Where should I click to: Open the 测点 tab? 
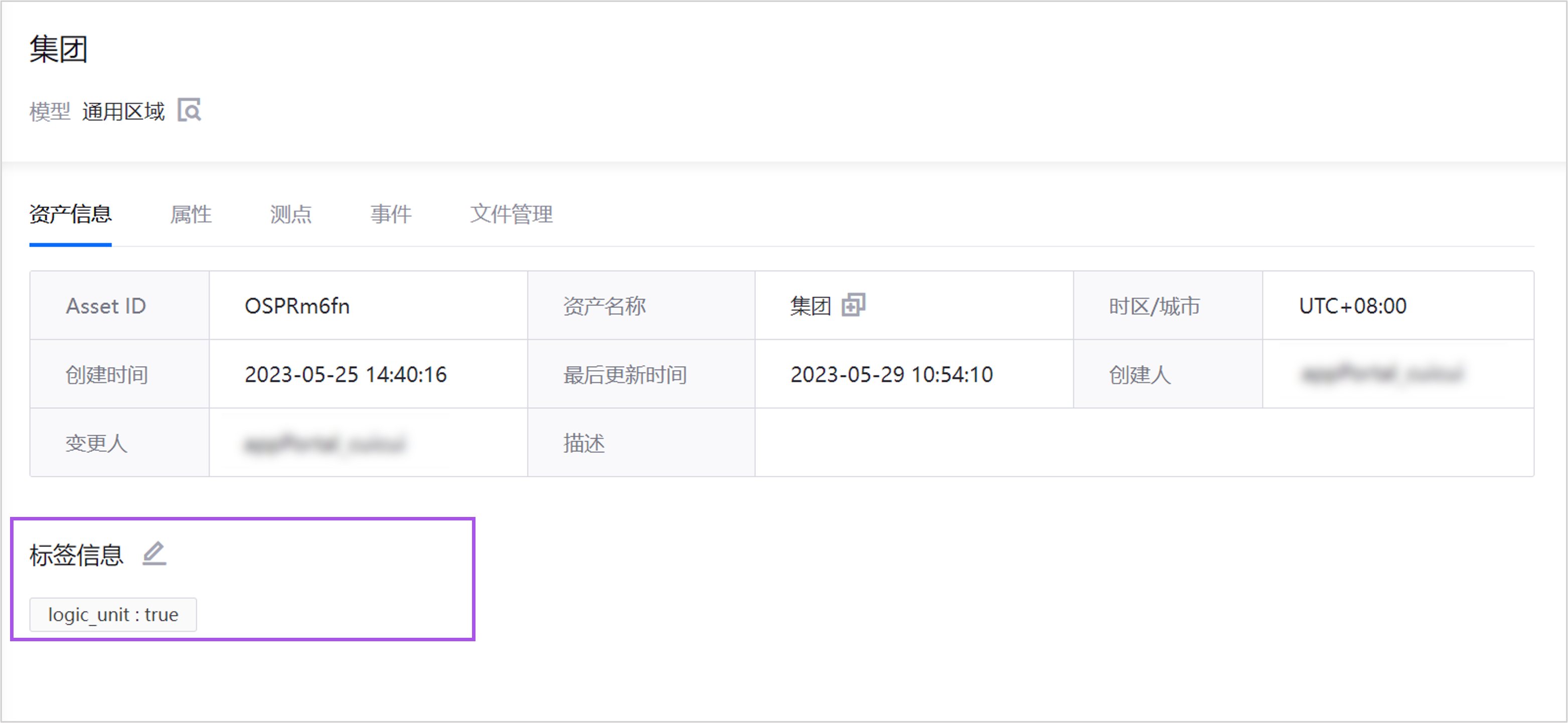(290, 214)
